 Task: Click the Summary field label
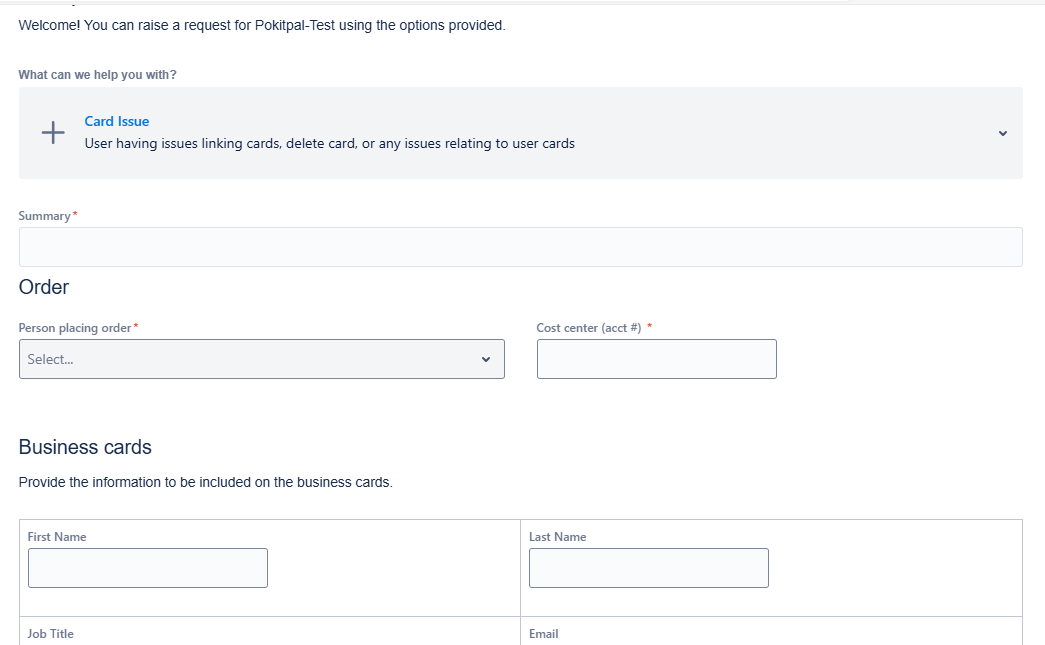coord(45,216)
